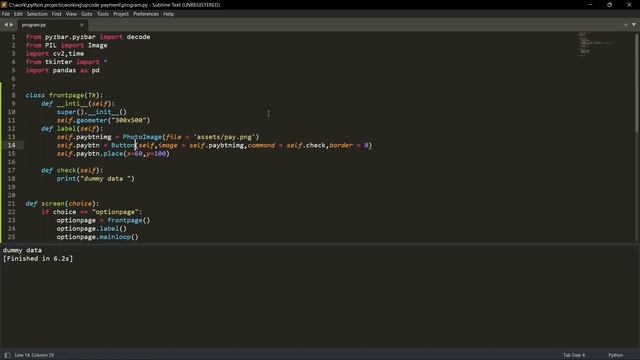640x360 pixels.
Task: Open the File menu
Action: coord(6,14)
